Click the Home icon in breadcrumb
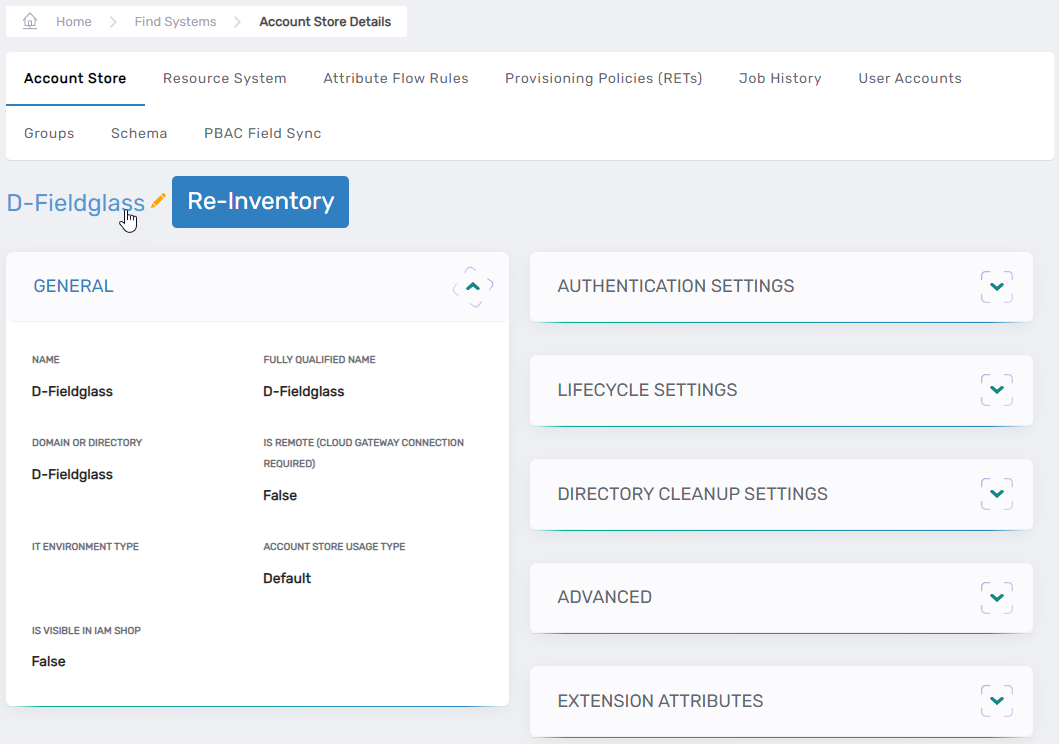This screenshot has width=1059, height=744. tap(30, 21)
